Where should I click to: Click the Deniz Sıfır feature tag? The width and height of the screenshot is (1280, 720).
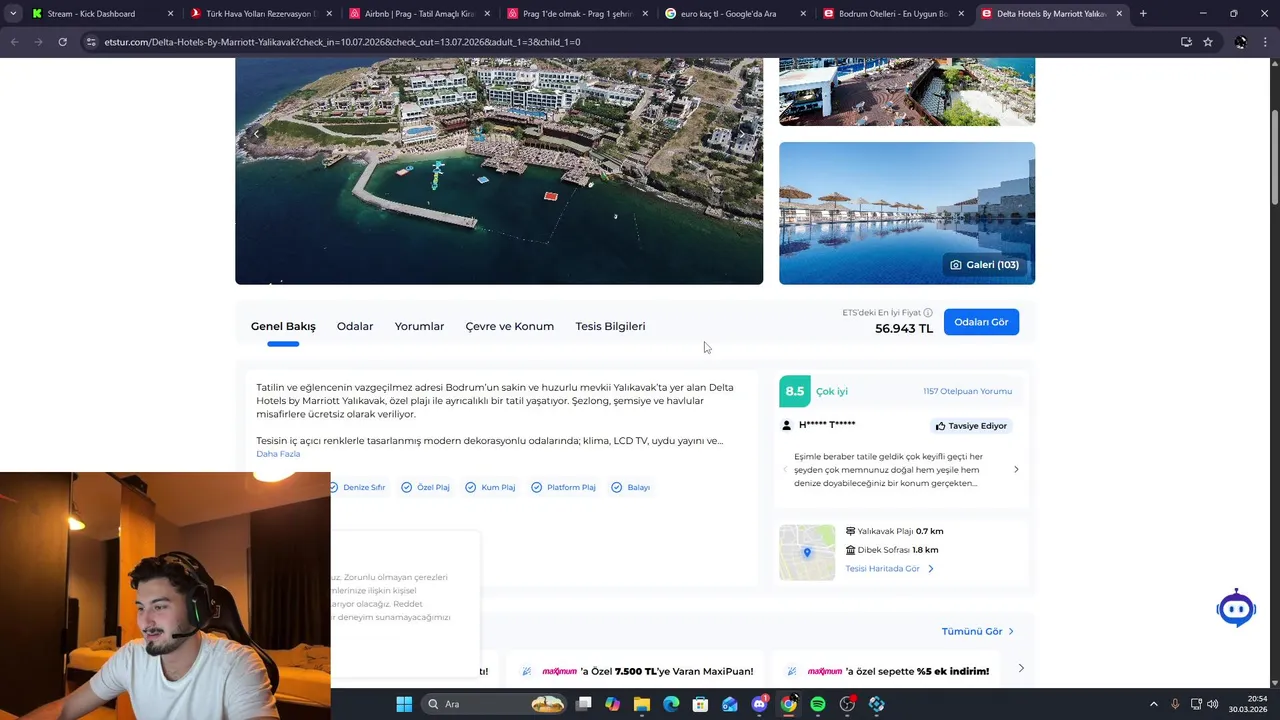tap(357, 487)
